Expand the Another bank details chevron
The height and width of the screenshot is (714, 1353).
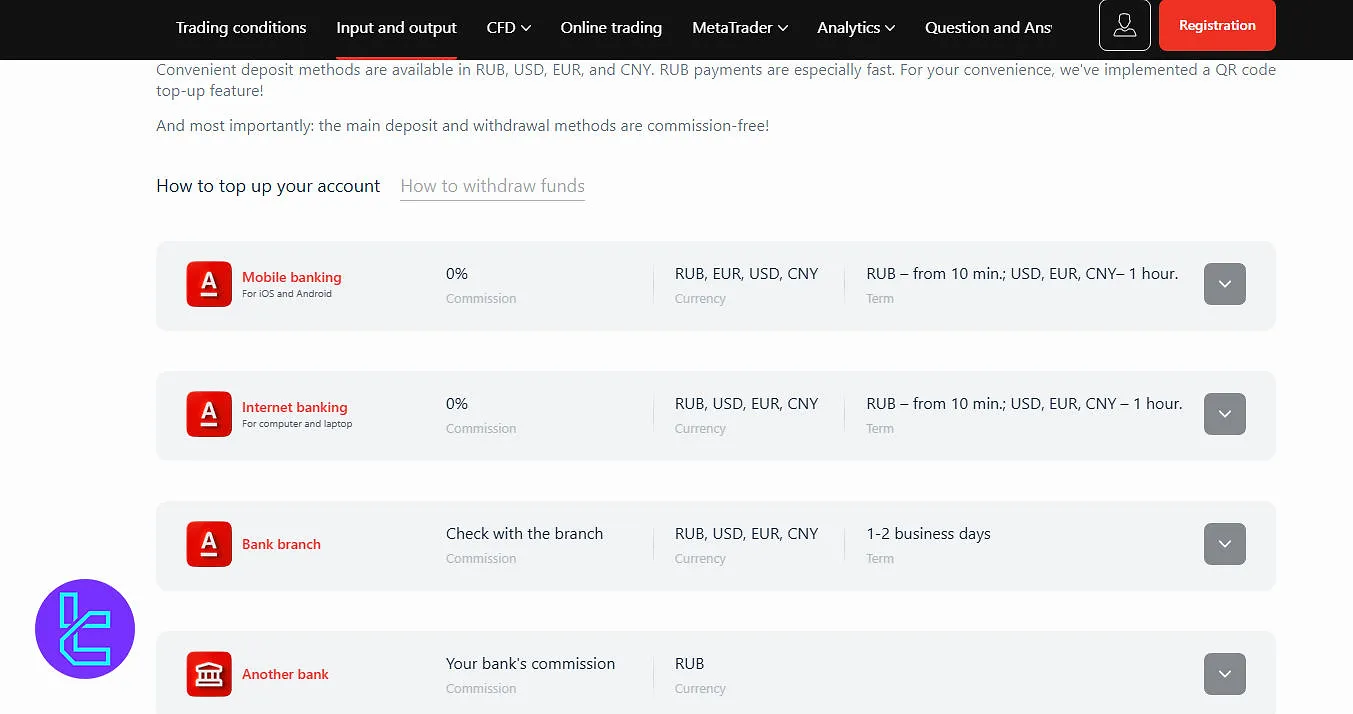point(1224,674)
